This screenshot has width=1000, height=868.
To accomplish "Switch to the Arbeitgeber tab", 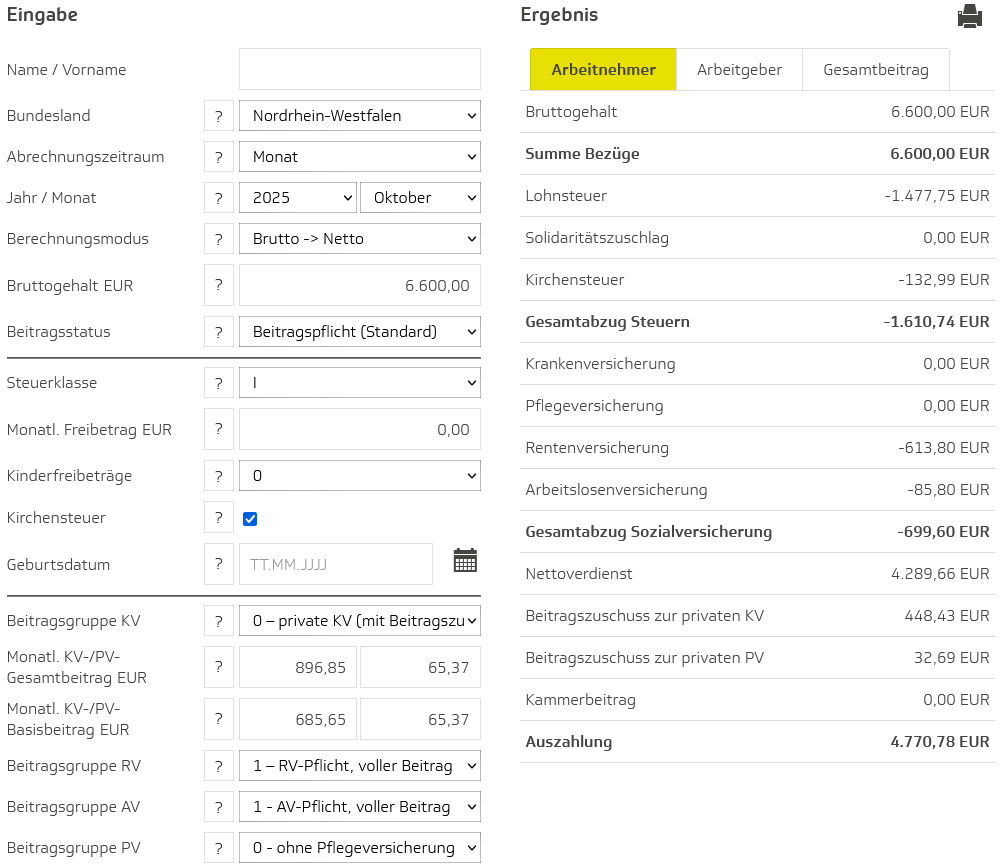I will click(x=739, y=70).
